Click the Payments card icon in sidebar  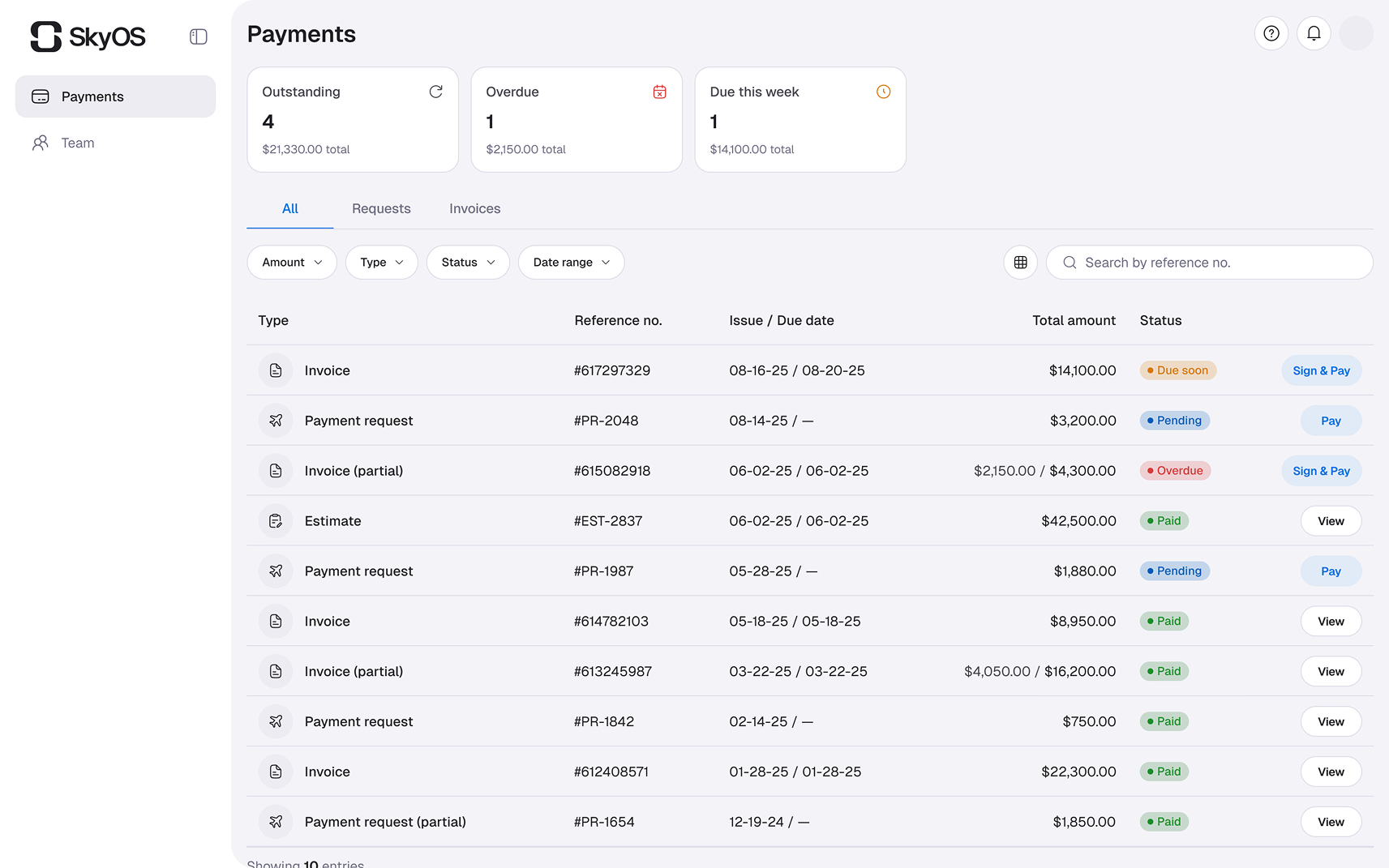point(41,96)
